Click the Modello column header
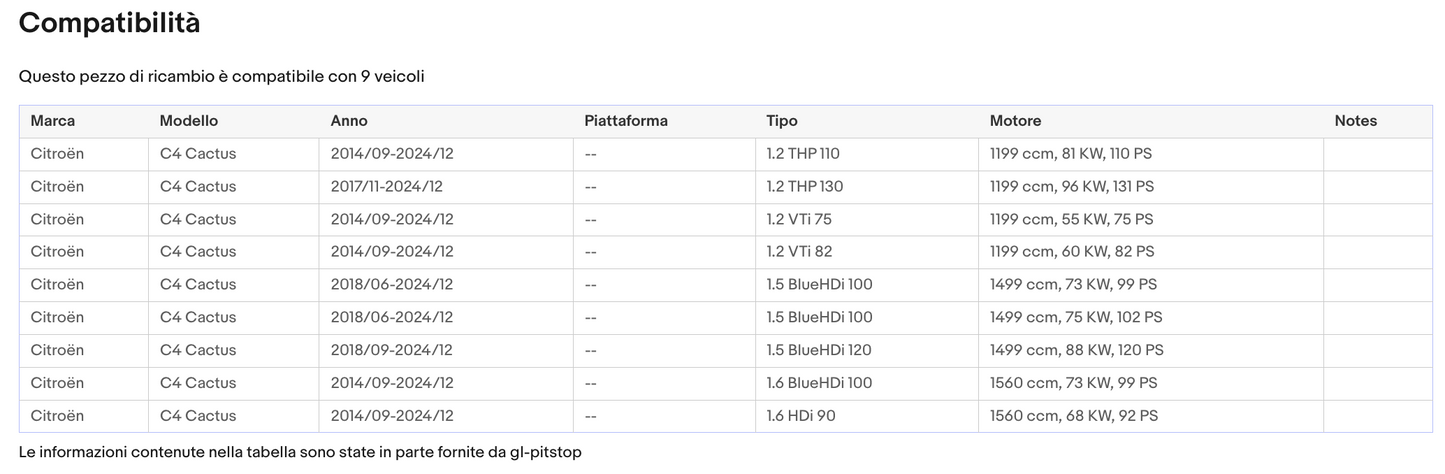This screenshot has width=1445, height=474. tap(189, 121)
